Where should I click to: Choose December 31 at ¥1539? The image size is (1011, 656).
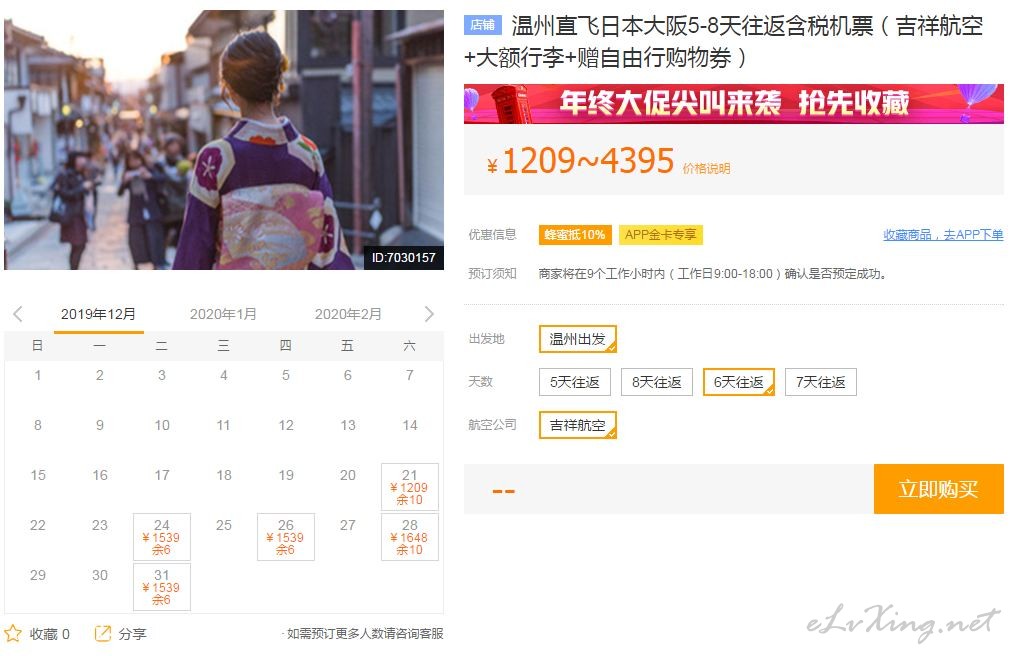(162, 586)
